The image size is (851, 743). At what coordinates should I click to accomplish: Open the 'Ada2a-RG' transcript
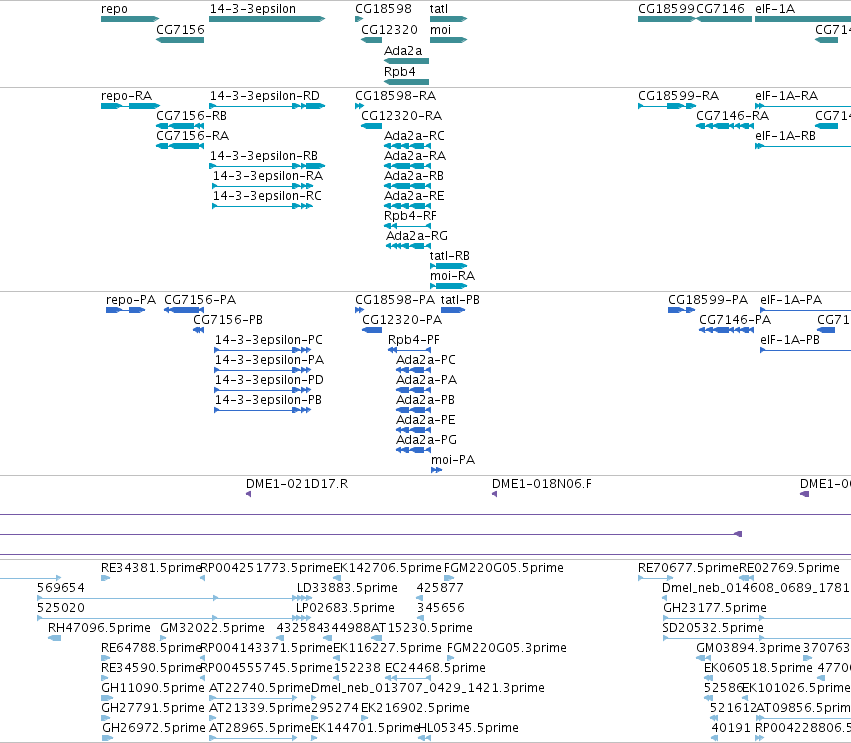[417, 236]
